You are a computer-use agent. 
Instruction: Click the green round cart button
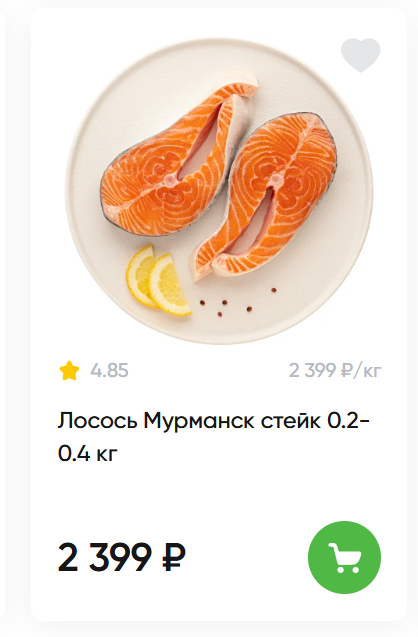tap(344, 557)
